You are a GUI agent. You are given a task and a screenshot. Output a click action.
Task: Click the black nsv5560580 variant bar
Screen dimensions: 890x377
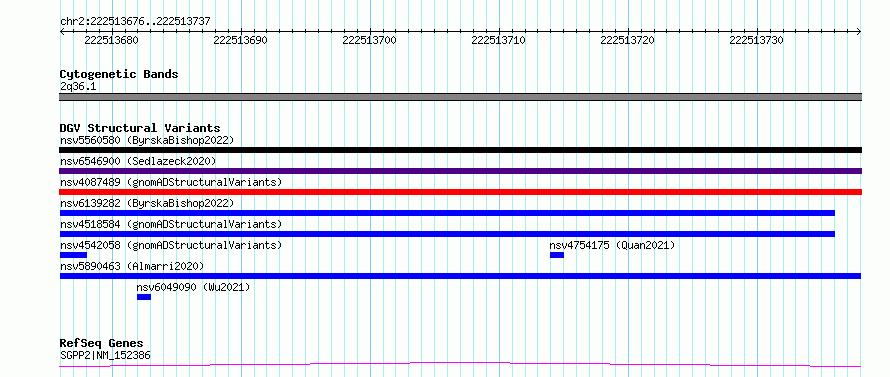[x=460, y=150]
